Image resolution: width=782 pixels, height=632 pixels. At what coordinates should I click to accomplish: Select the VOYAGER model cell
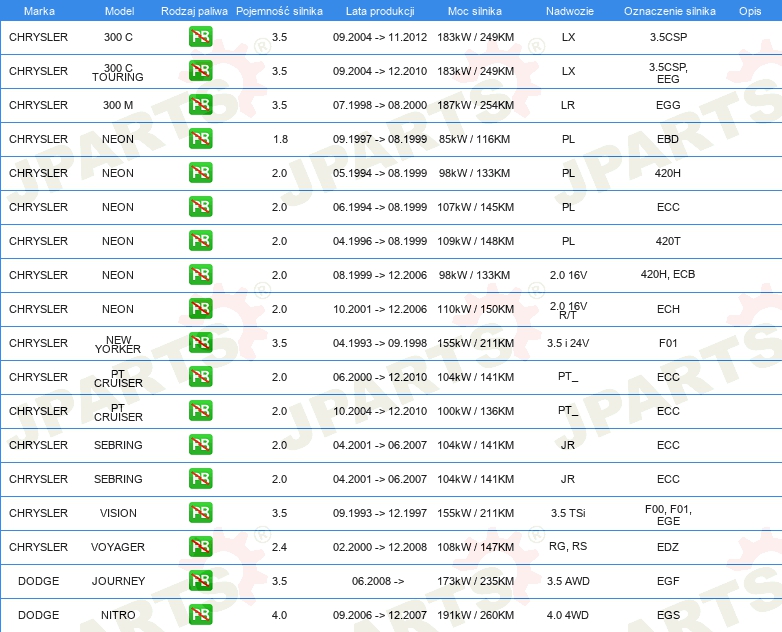(x=118, y=547)
